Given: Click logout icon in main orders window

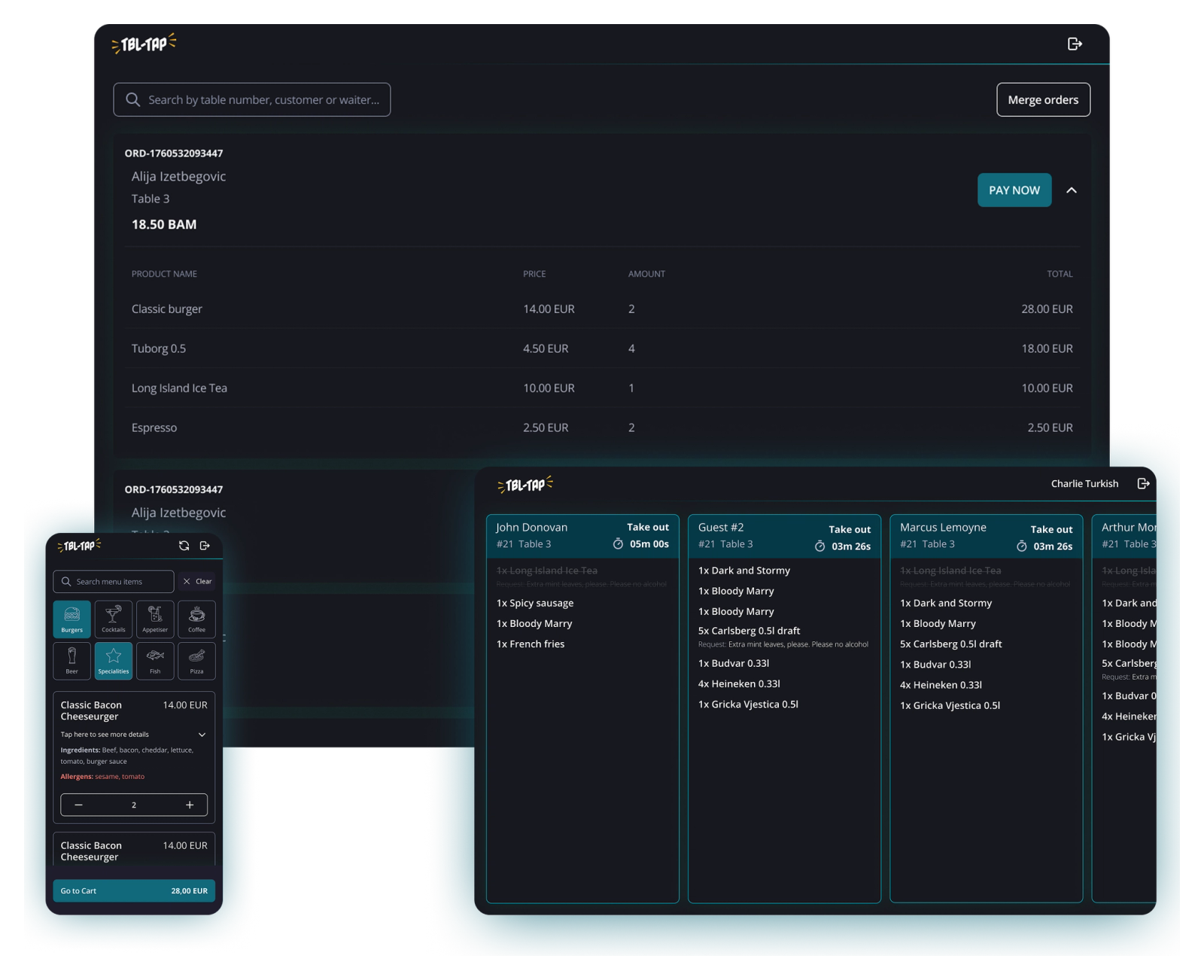Looking at the screenshot, I should (x=1075, y=44).
